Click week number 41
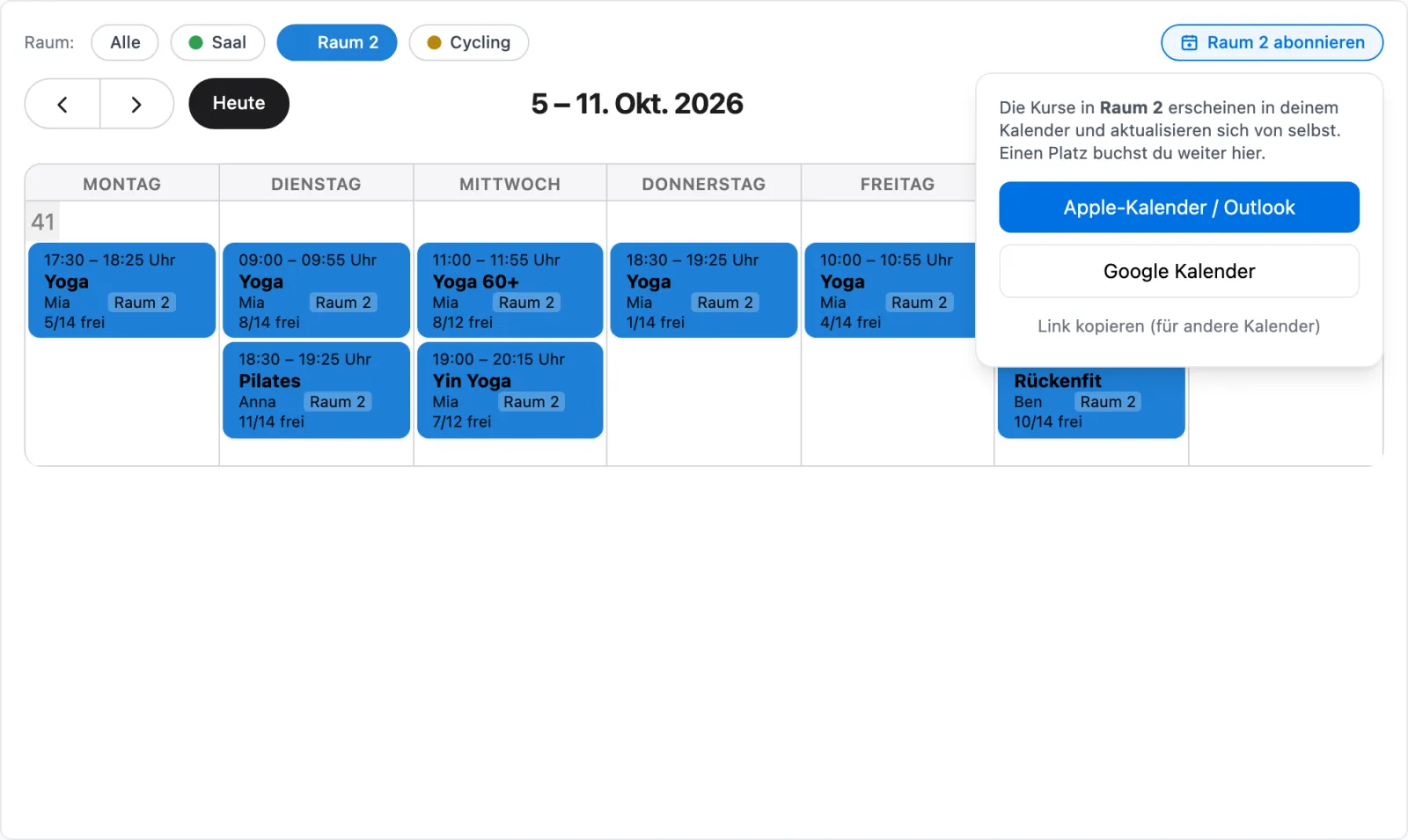Viewport: 1408px width, 840px height. click(43, 222)
